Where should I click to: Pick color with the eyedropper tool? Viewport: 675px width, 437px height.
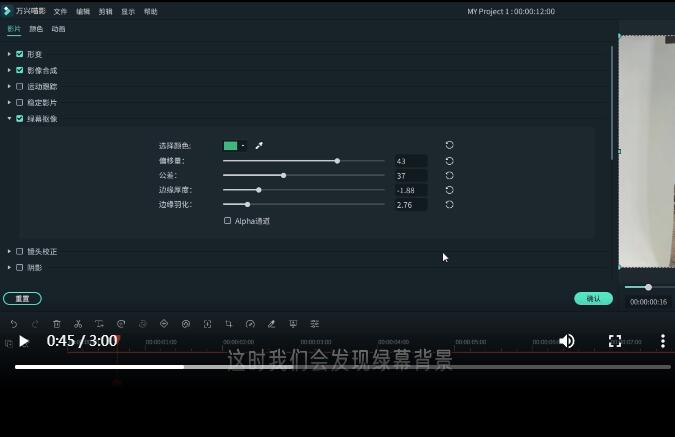[259, 146]
